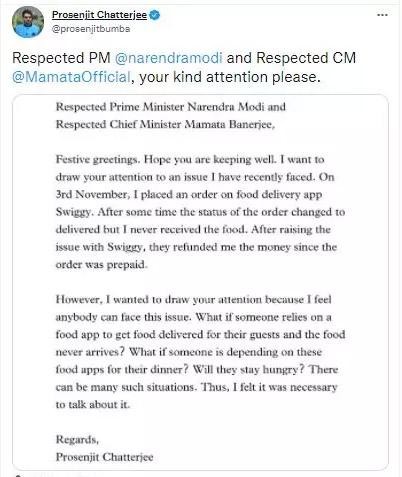Click the 'order was prepaid' line

(101, 265)
